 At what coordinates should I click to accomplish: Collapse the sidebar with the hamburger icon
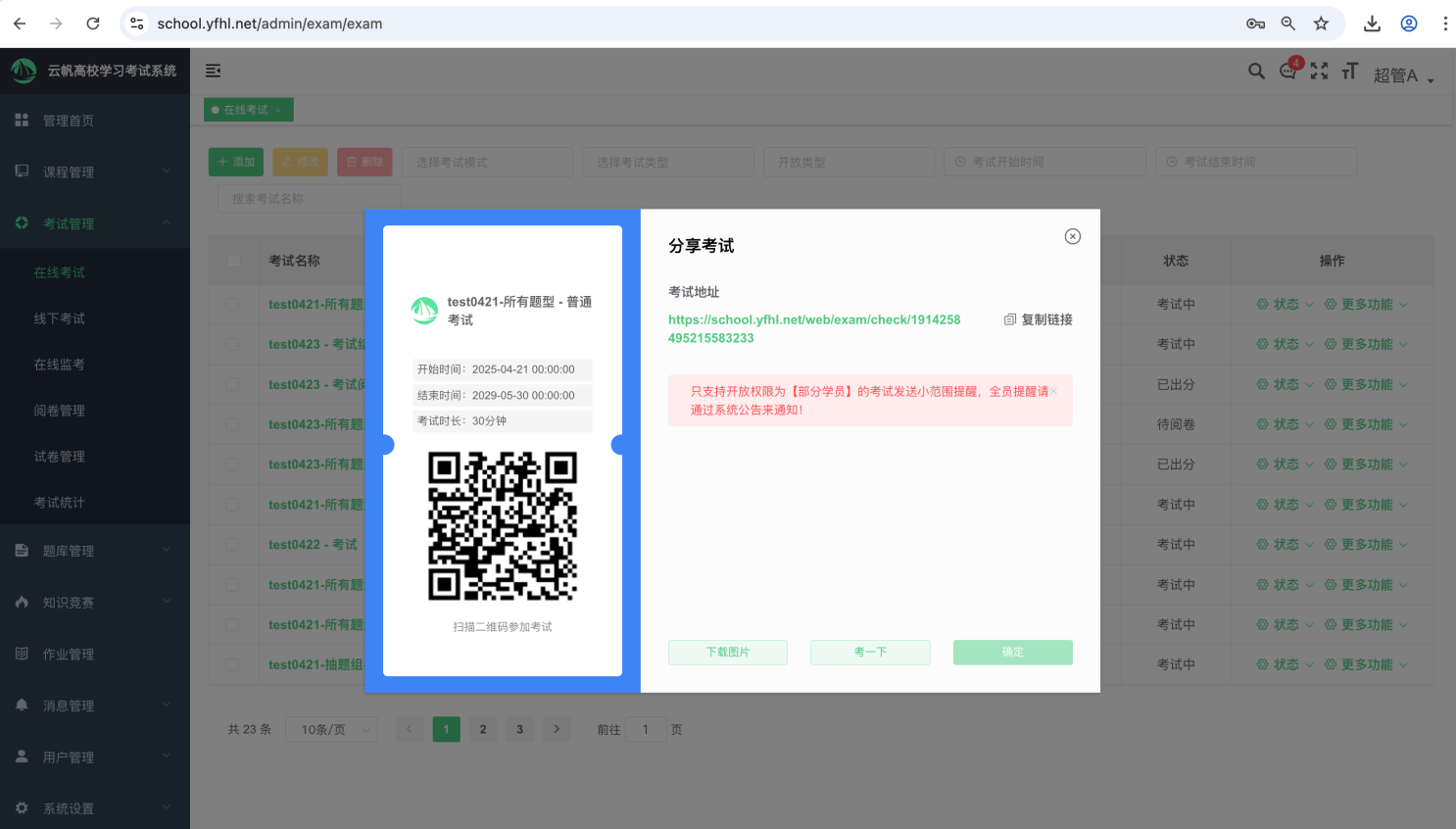coord(213,71)
